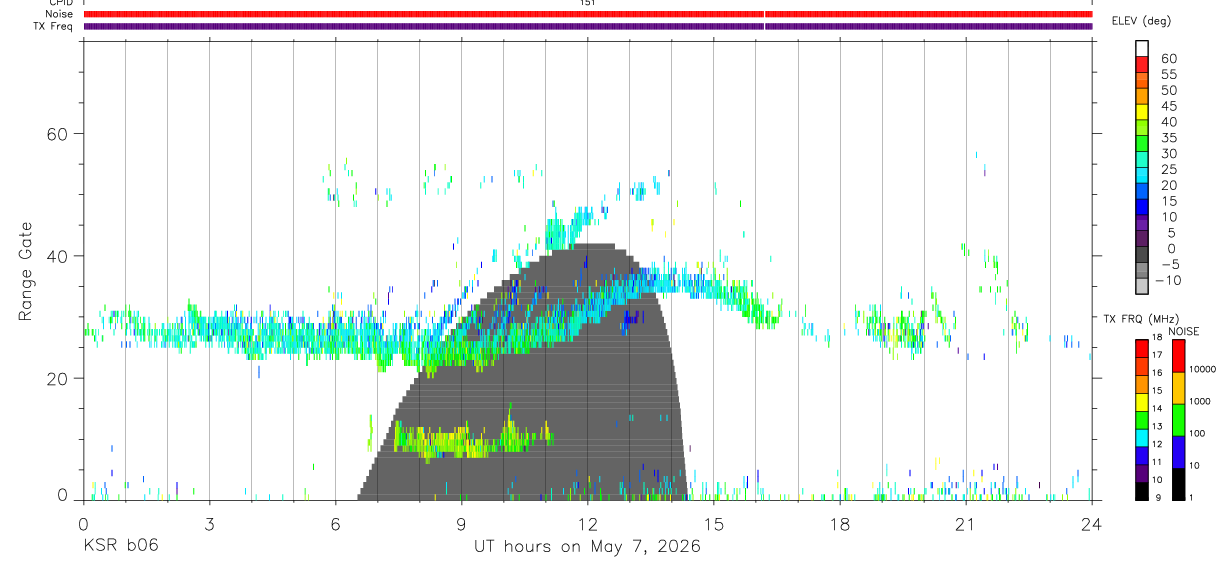
Task: Pick the green swatch on the NOISE scale
Action: (1178, 420)
